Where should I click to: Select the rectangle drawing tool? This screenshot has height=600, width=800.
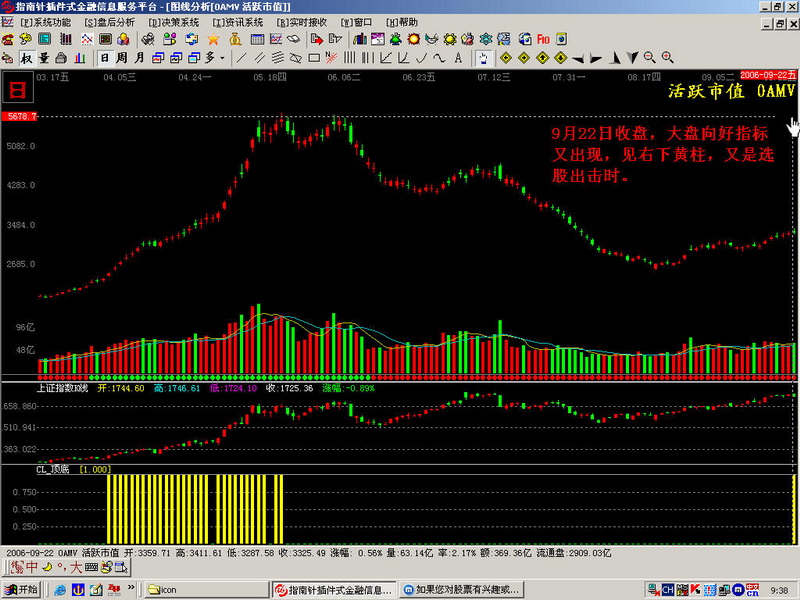[x=314, y=58]
